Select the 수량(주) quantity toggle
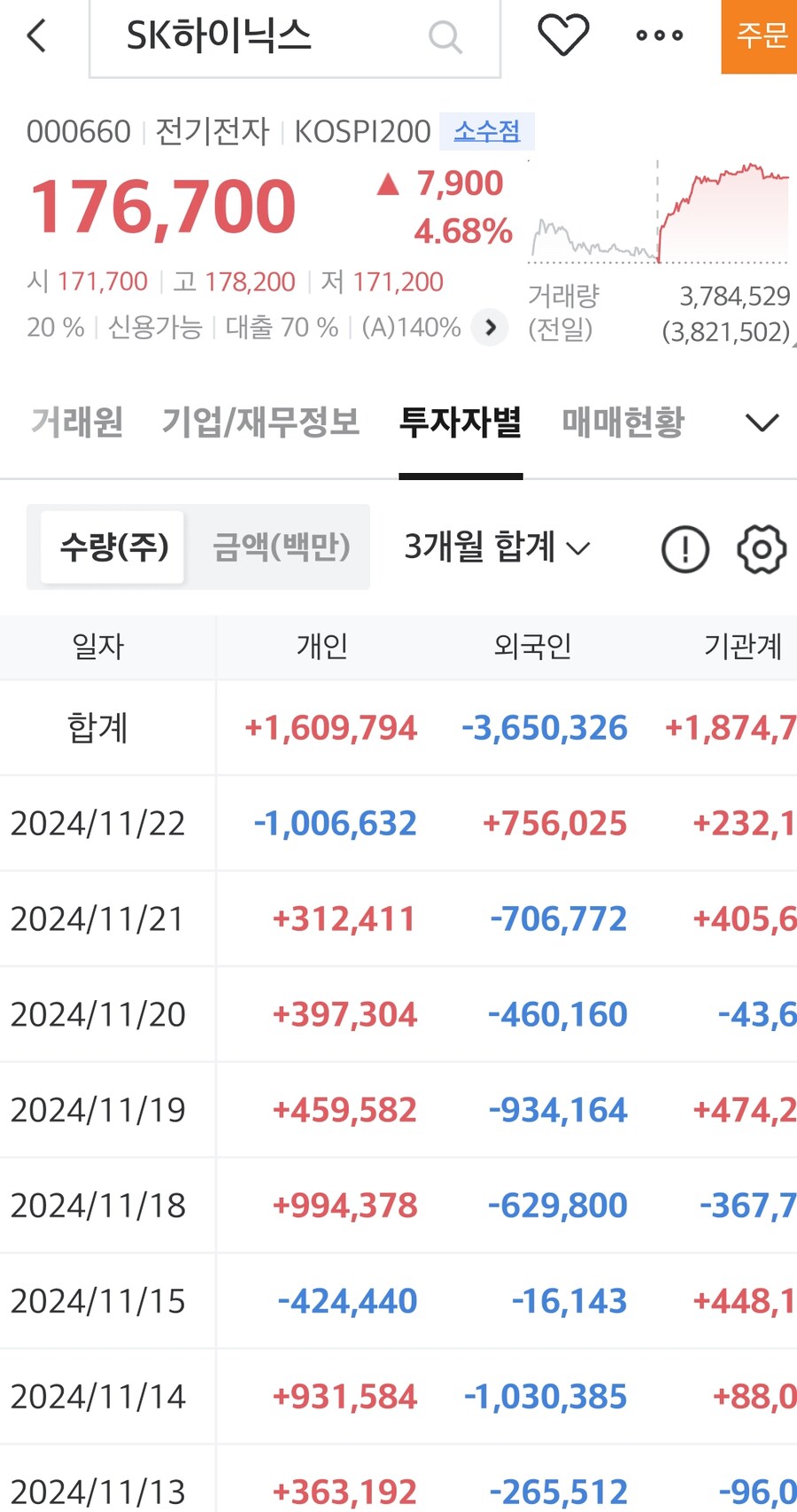 click(x=113, y=547)
